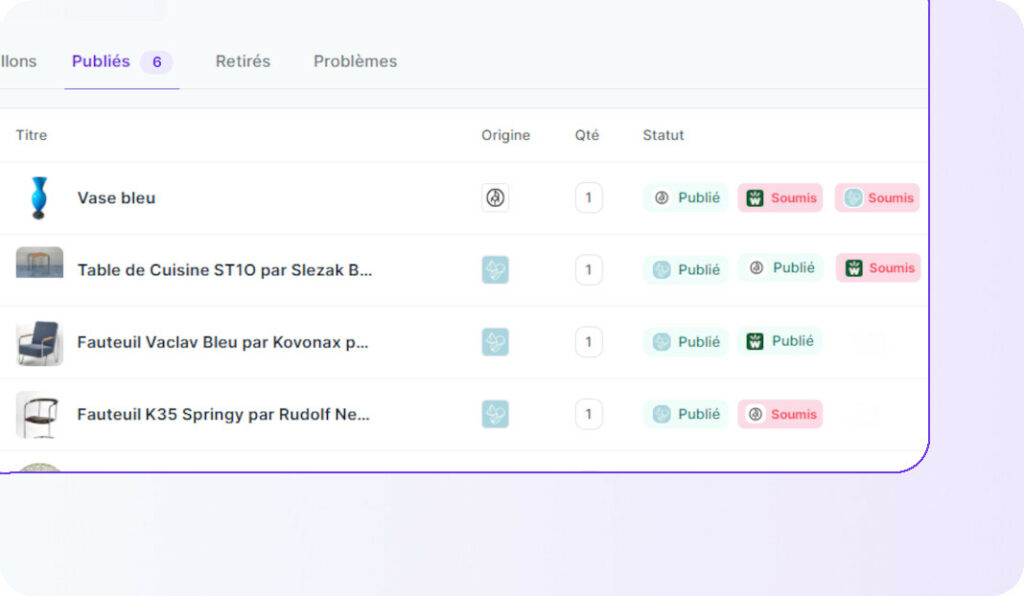This screenshot has width=1024, height=596.
Task: Click the Fauteuil K35 Springy chair thumbnail
Action: [x=39, y=414]
